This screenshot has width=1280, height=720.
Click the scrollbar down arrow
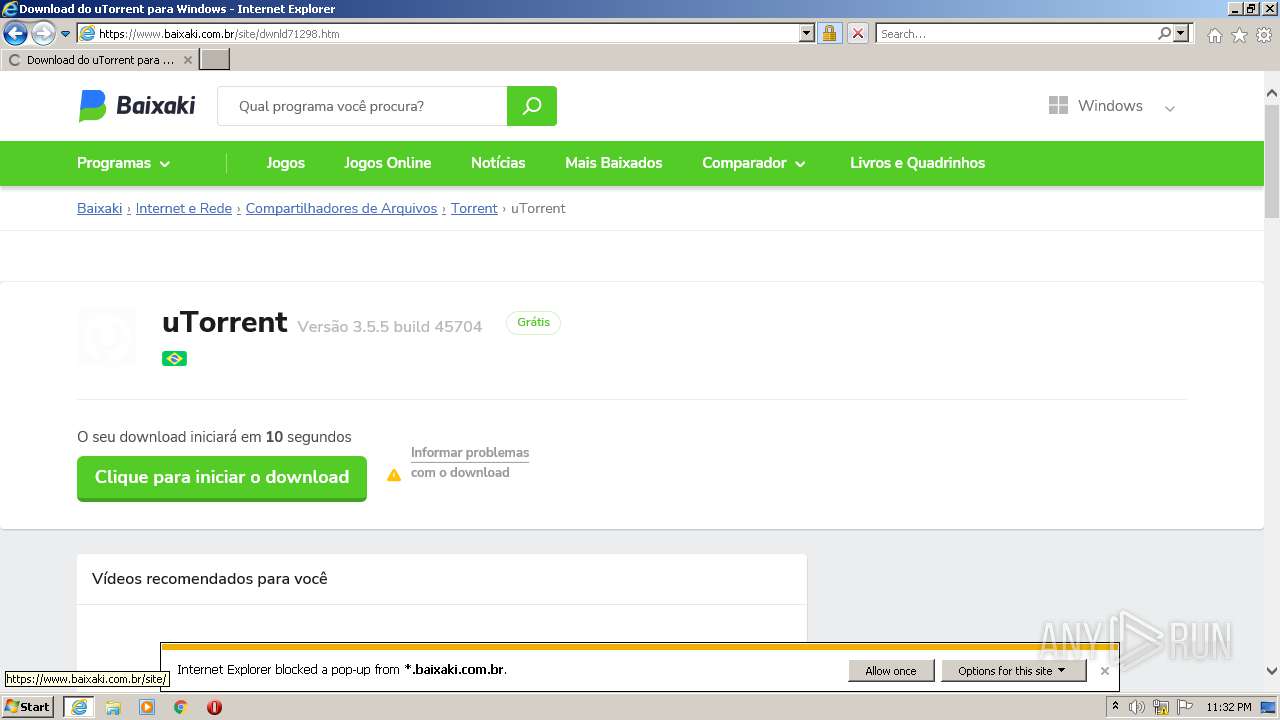(x=1272, y=671)
